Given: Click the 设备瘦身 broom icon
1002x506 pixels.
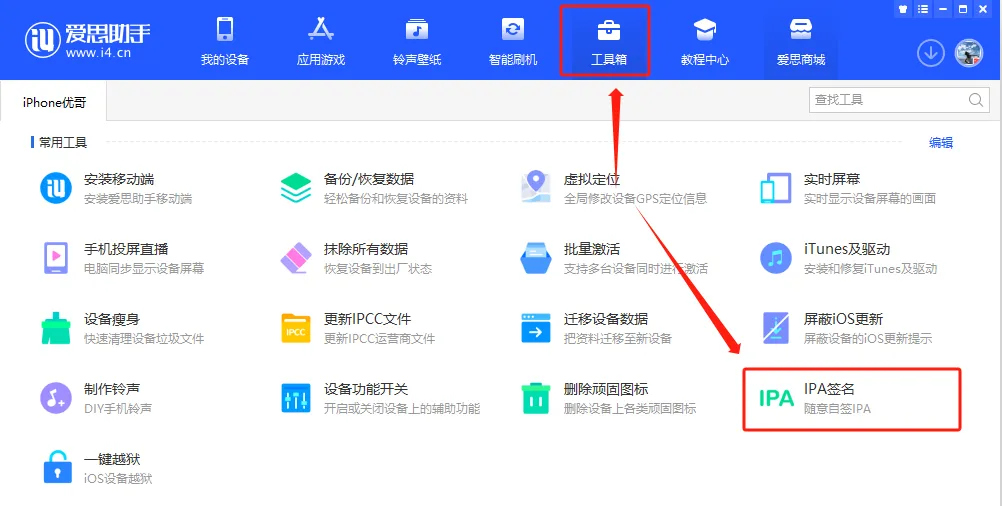Looking at the screenshot, I should [x=56, y=328].
